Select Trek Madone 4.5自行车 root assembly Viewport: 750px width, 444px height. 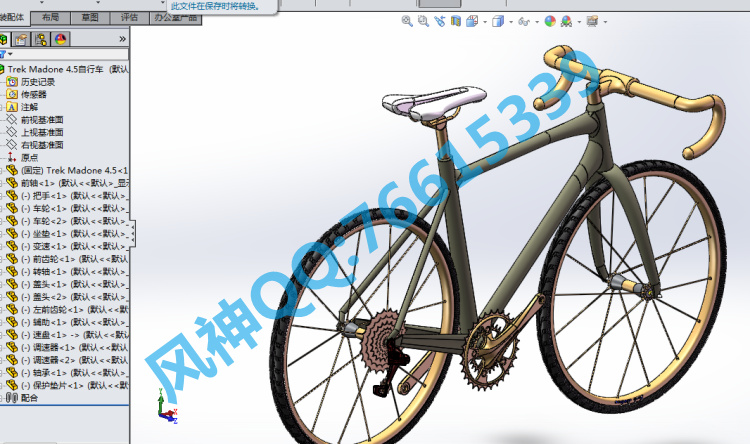[x=68, y=69]
